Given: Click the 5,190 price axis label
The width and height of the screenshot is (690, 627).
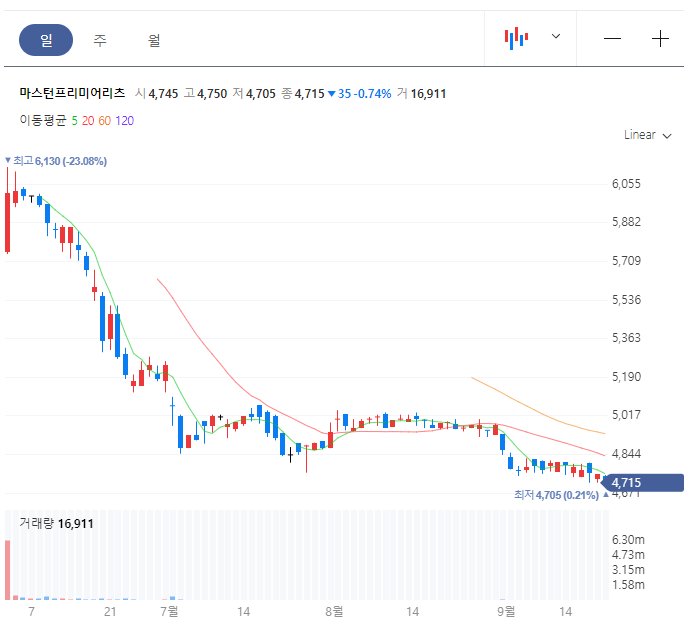Looking at the screenshot, I should tap(626, 377).
